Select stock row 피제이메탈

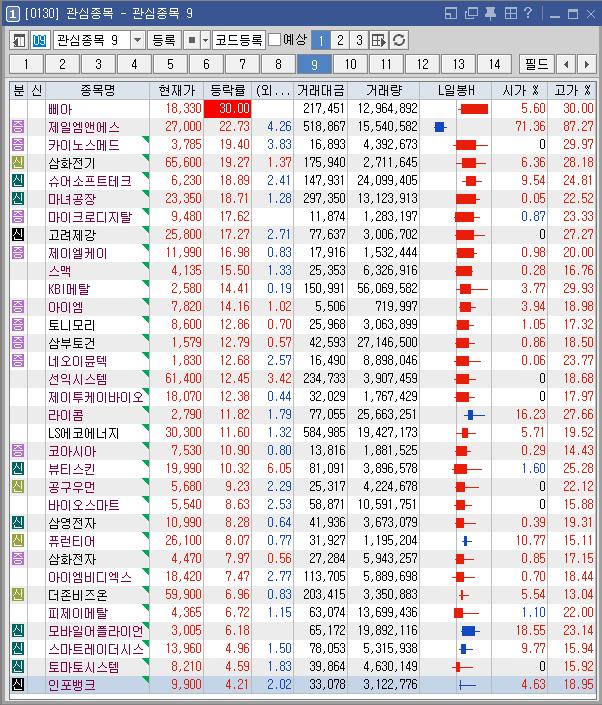(303, 612)
